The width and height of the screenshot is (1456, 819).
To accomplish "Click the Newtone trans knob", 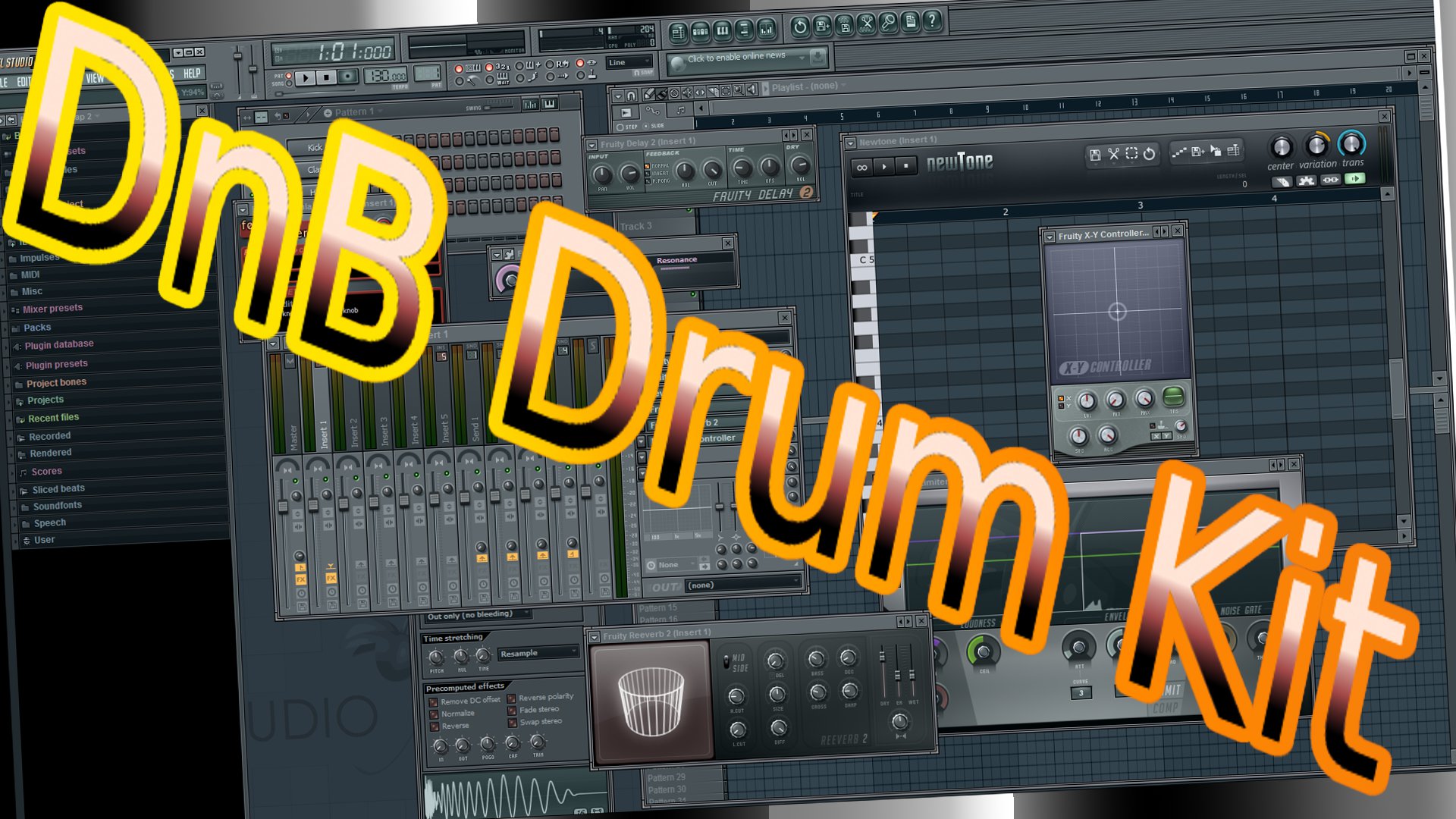I will 1351,143.
